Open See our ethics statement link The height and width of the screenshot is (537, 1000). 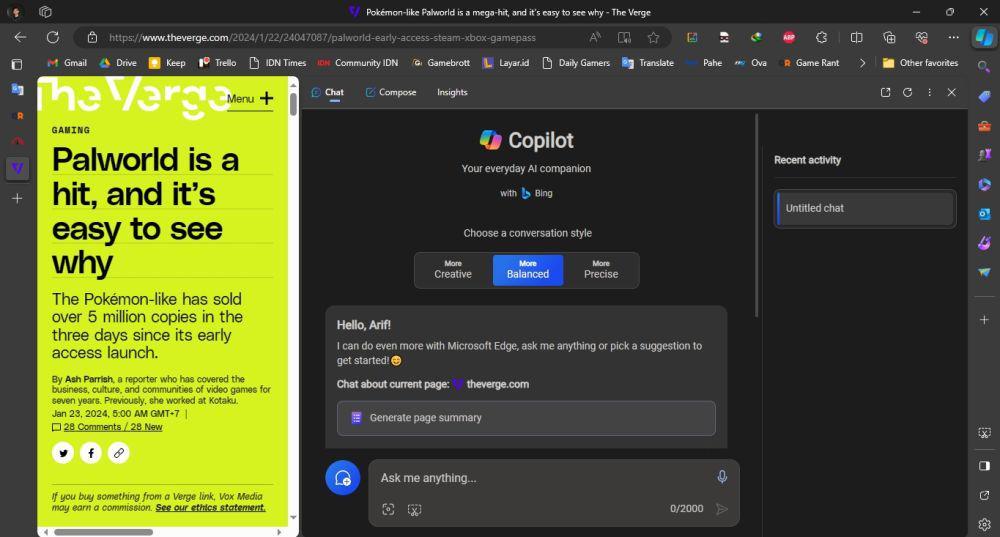pyautogui.click(x=210, y=508)
